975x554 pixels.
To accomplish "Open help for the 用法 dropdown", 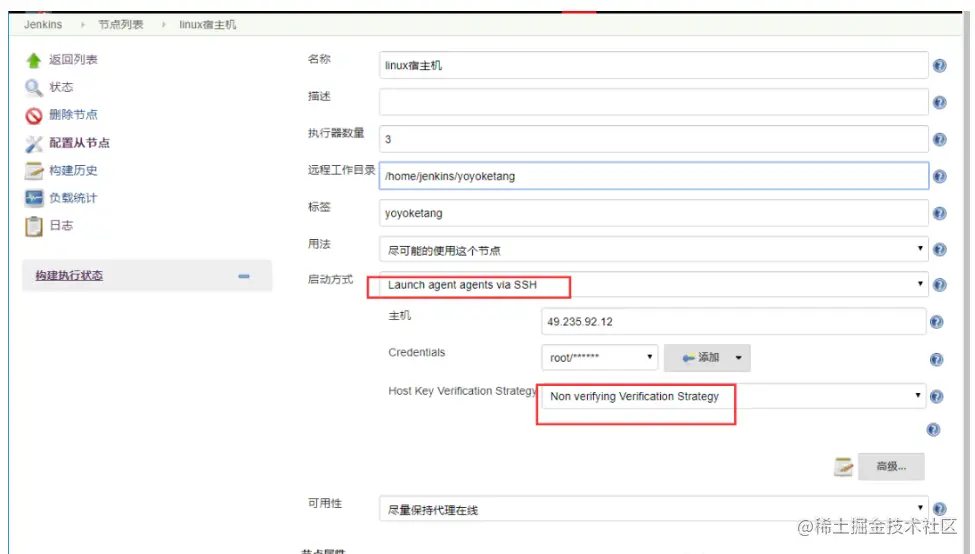I will [940, 249].
